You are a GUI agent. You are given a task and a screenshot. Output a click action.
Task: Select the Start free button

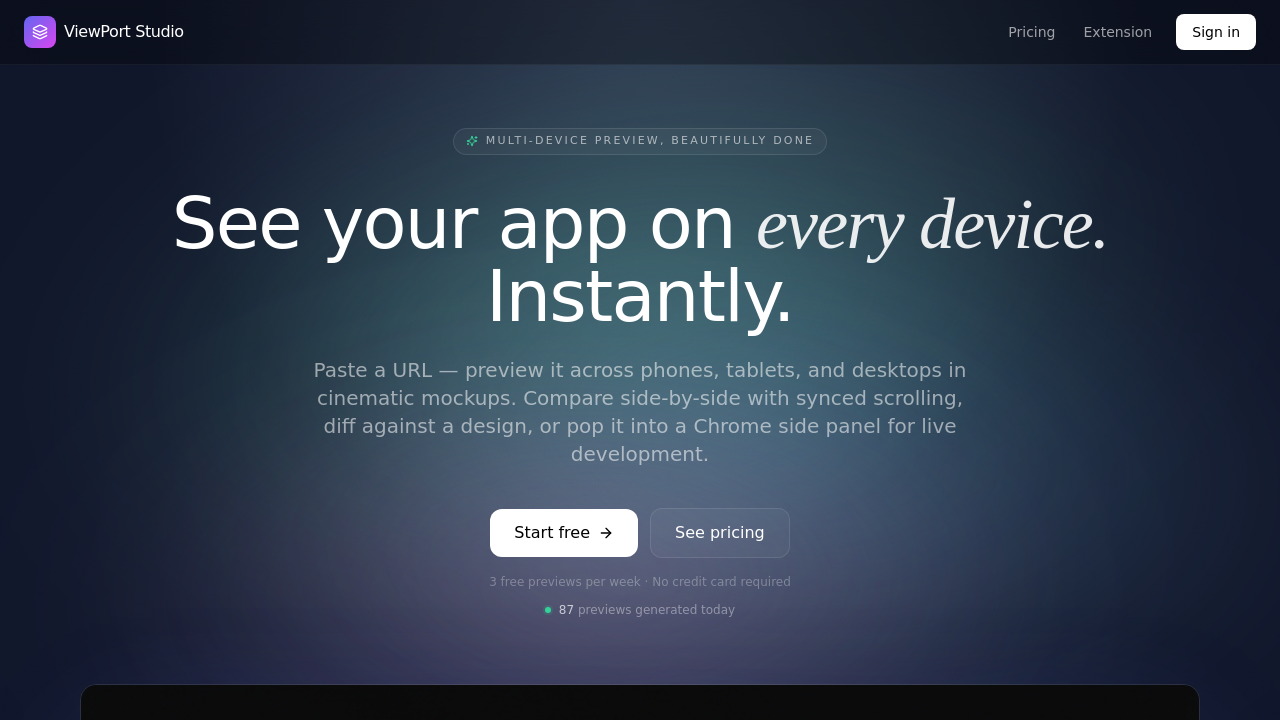(x=564, y=533)
